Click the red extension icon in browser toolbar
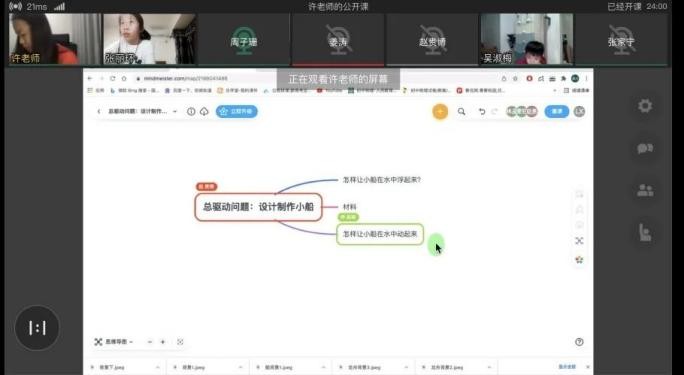 point(530,78)
